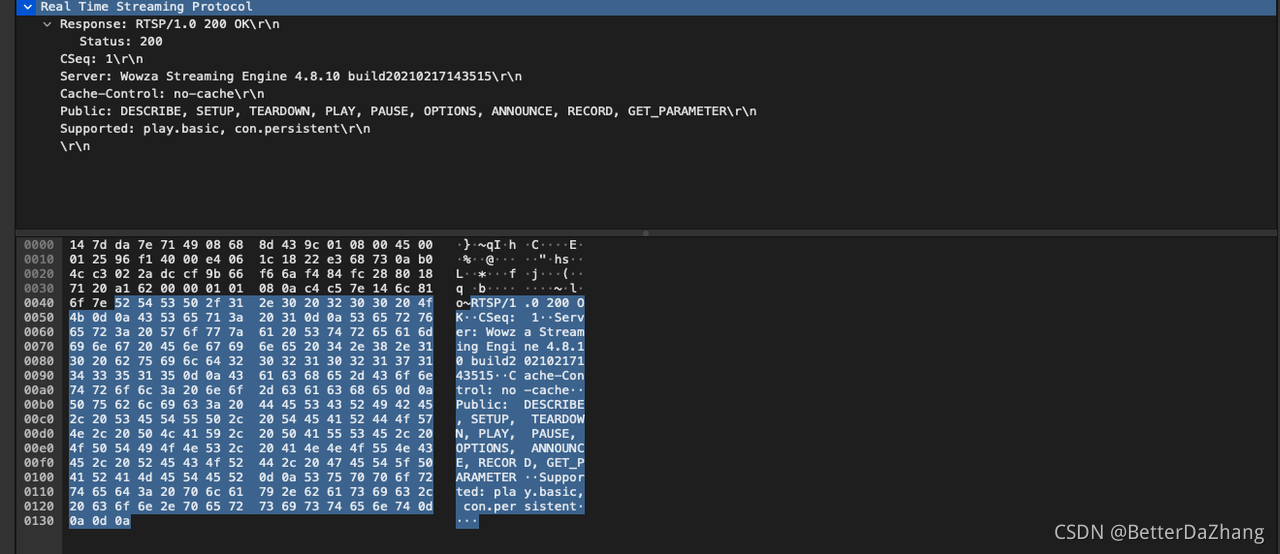Click ASCII text '·}·~qI·h ·C····E·' on first row
Viewport: 1280px width, 554px height.
click(521, 245)
